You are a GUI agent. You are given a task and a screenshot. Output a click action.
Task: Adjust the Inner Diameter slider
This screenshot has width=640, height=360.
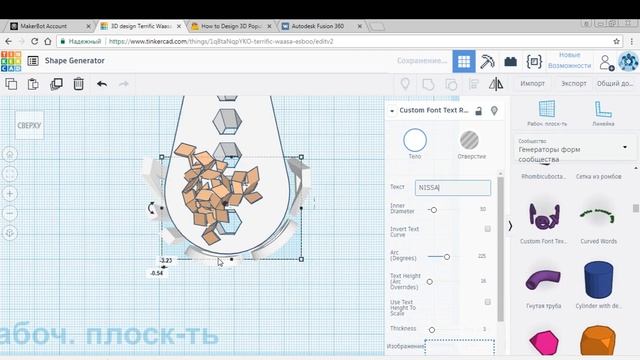click(433, 210)
